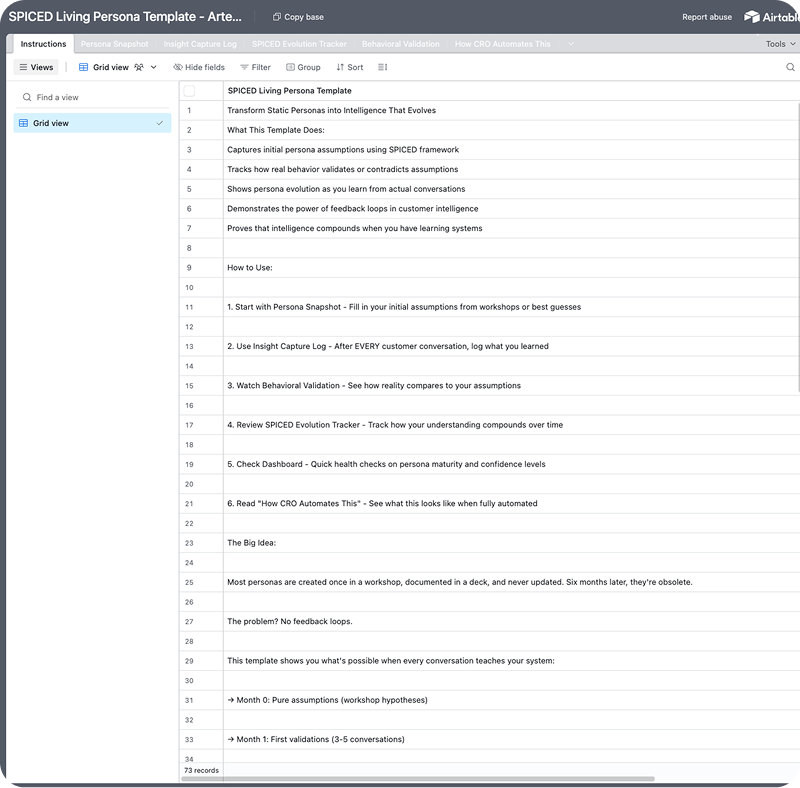Screen dimensions: 800x788
Task: Open the row height icon
Action: click(x=383, y=67)
